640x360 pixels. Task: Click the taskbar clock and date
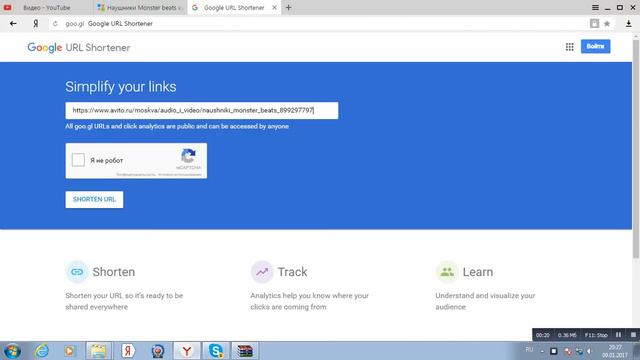615,351
